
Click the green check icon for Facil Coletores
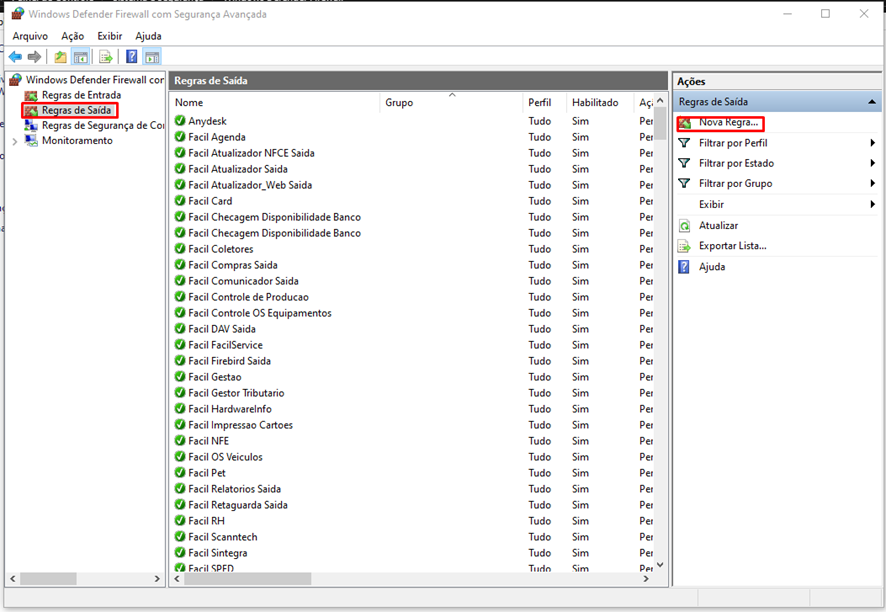coord(180,249)
